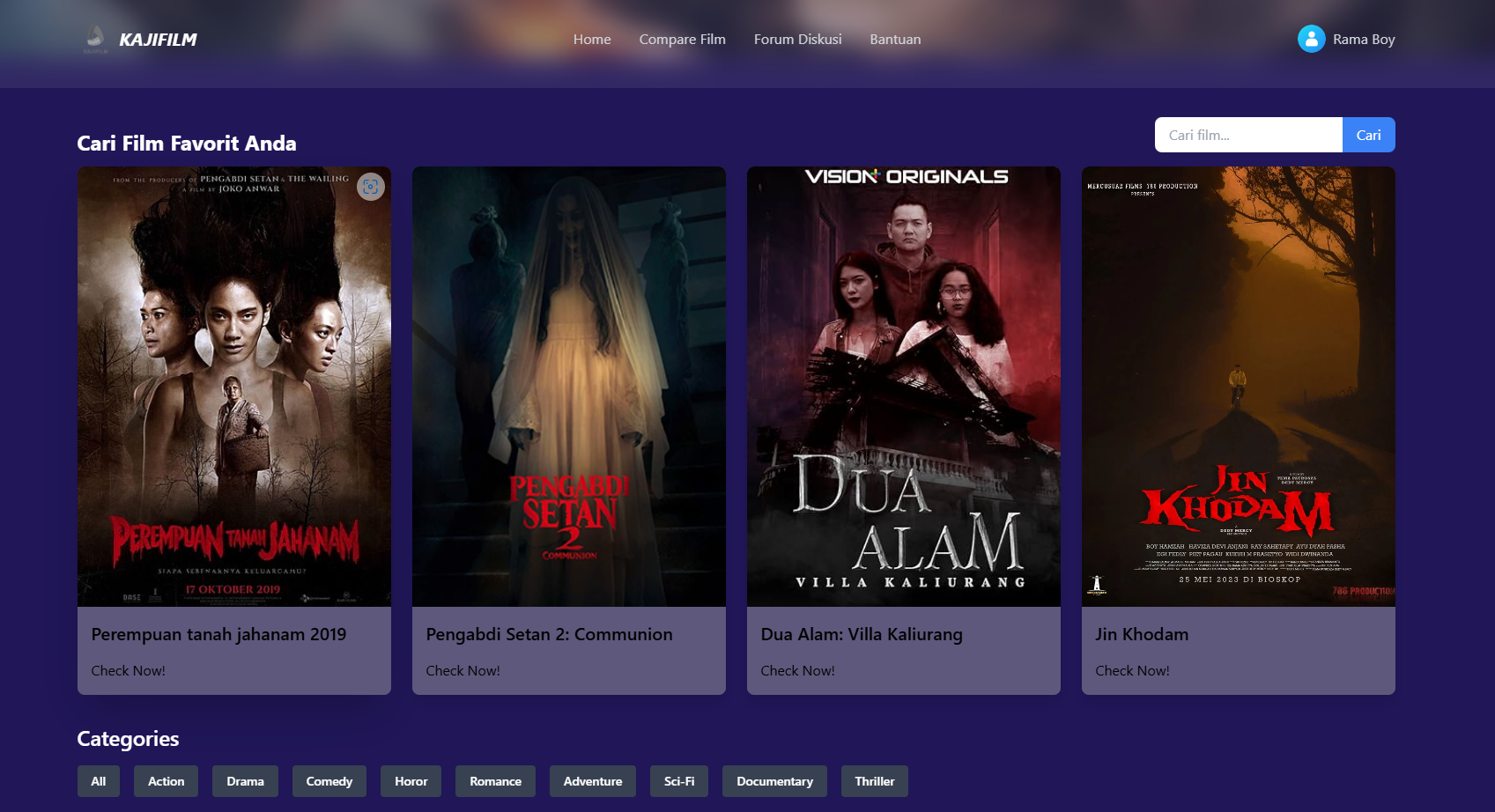Open the Jin Khodam poster
This screenshot has width=1495, height=812.
coord(1239,387)
